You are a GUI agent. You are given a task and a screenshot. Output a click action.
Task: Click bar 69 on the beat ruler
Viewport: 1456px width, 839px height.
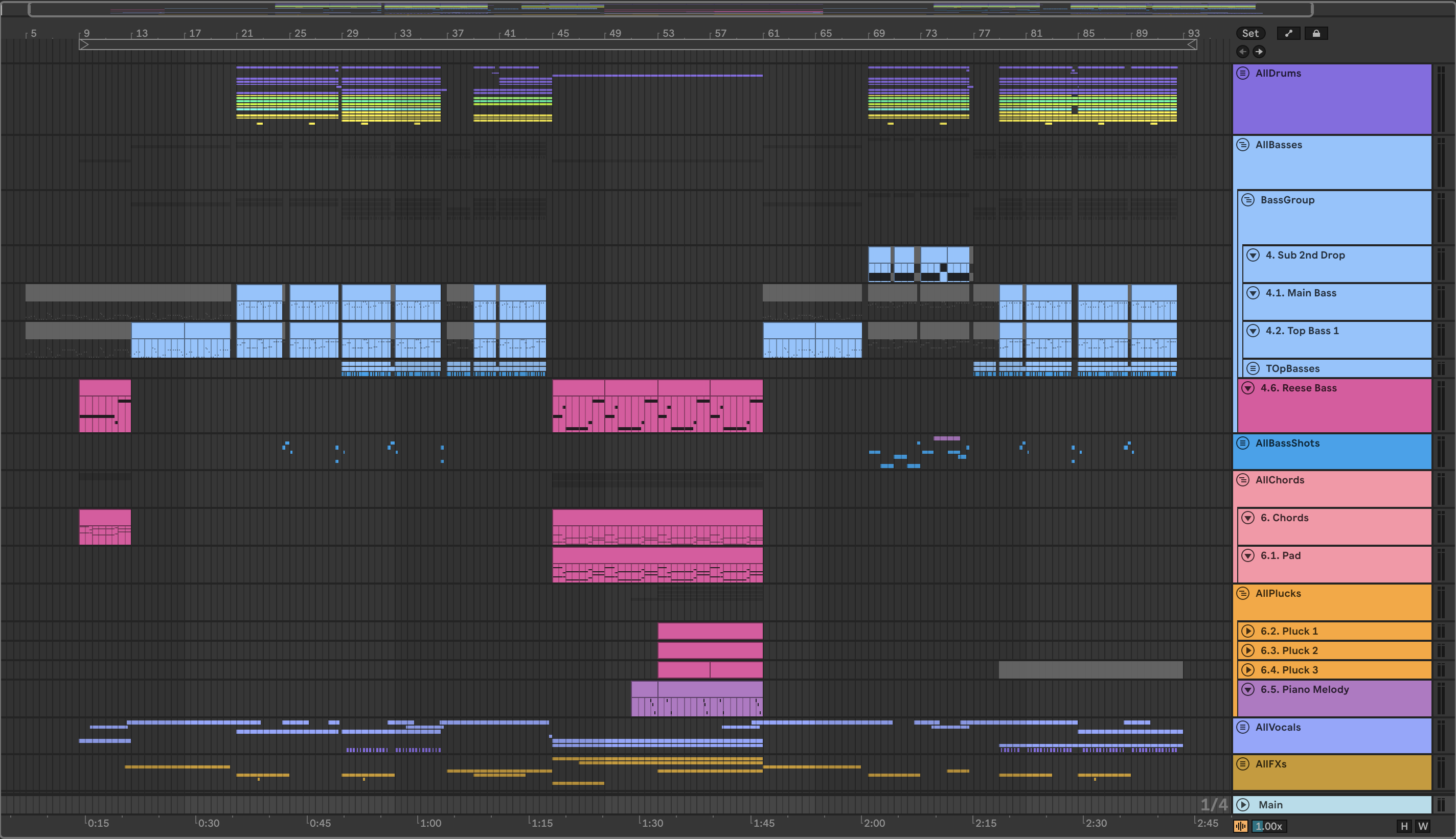[x=878, y=33]
